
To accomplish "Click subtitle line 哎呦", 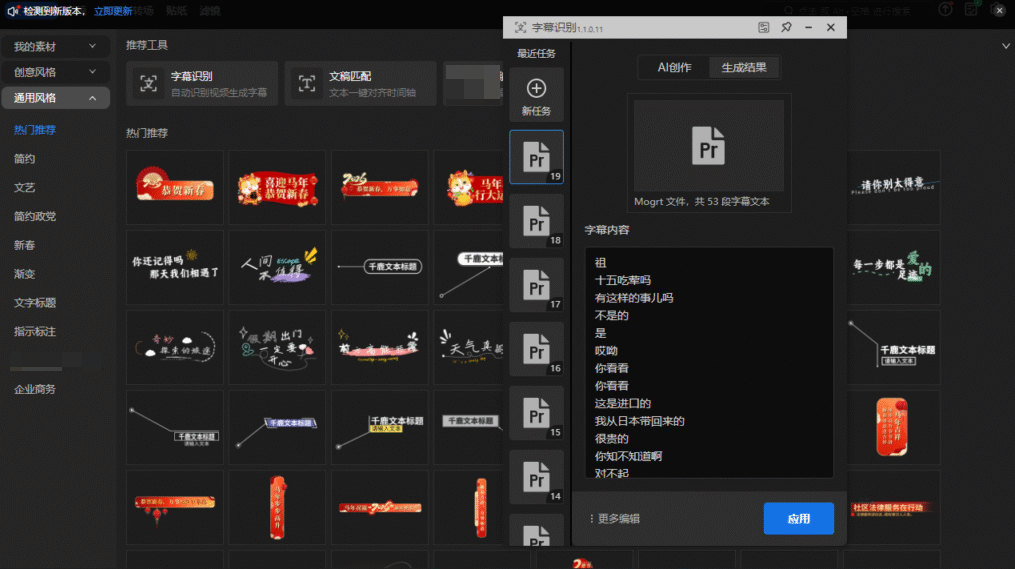I will pos(606,351).
